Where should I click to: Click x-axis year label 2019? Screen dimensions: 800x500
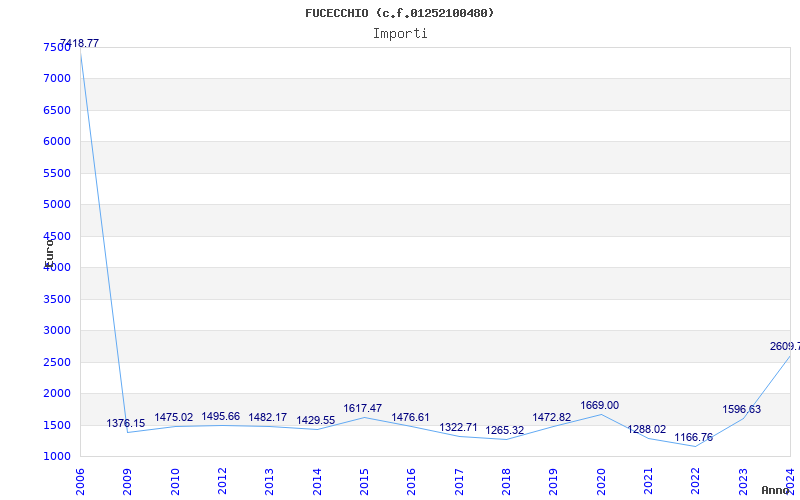click(554, 482)
